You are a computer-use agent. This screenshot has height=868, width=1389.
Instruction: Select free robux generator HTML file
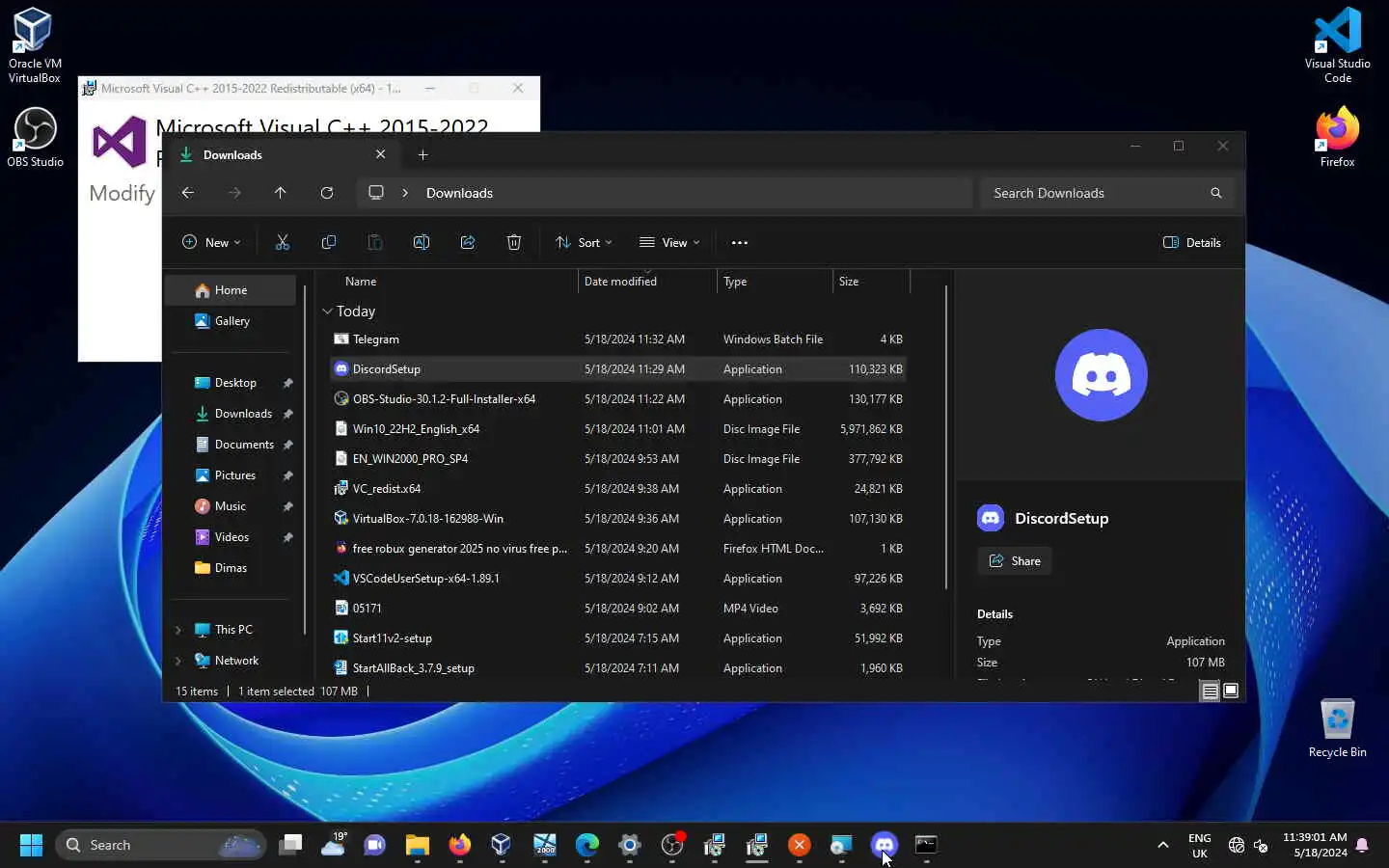(x=617, y=549)
